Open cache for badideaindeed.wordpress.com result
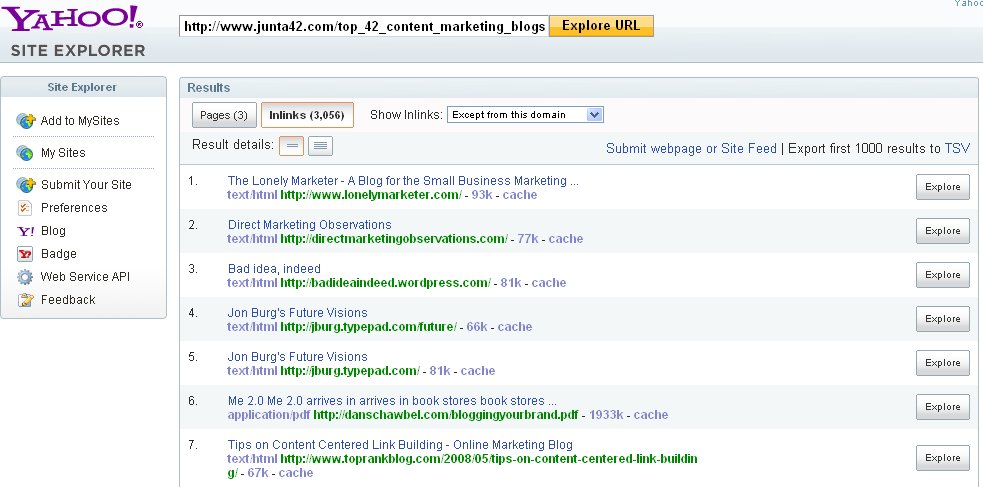Screen dimensions: 983x487 point(549,283)
